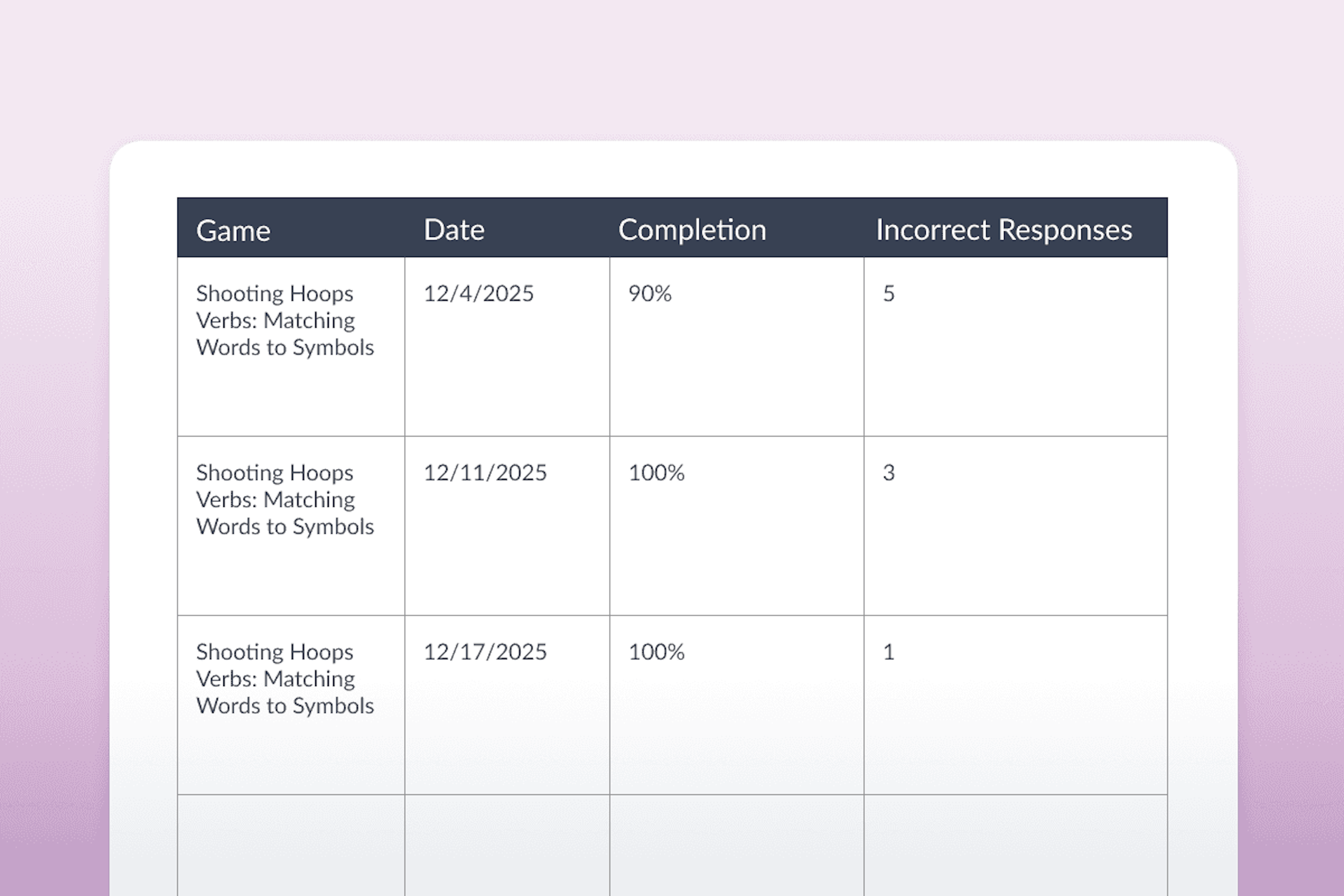Select the 12/11/2025 date cell
The image size is (1344, 896).
(x=484, y=472)
